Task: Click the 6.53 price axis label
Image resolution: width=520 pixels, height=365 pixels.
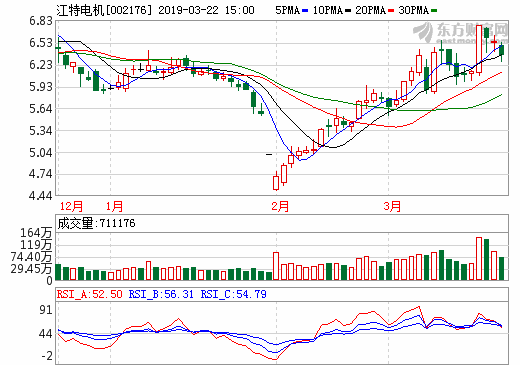Action: click(x=41, y=43)
